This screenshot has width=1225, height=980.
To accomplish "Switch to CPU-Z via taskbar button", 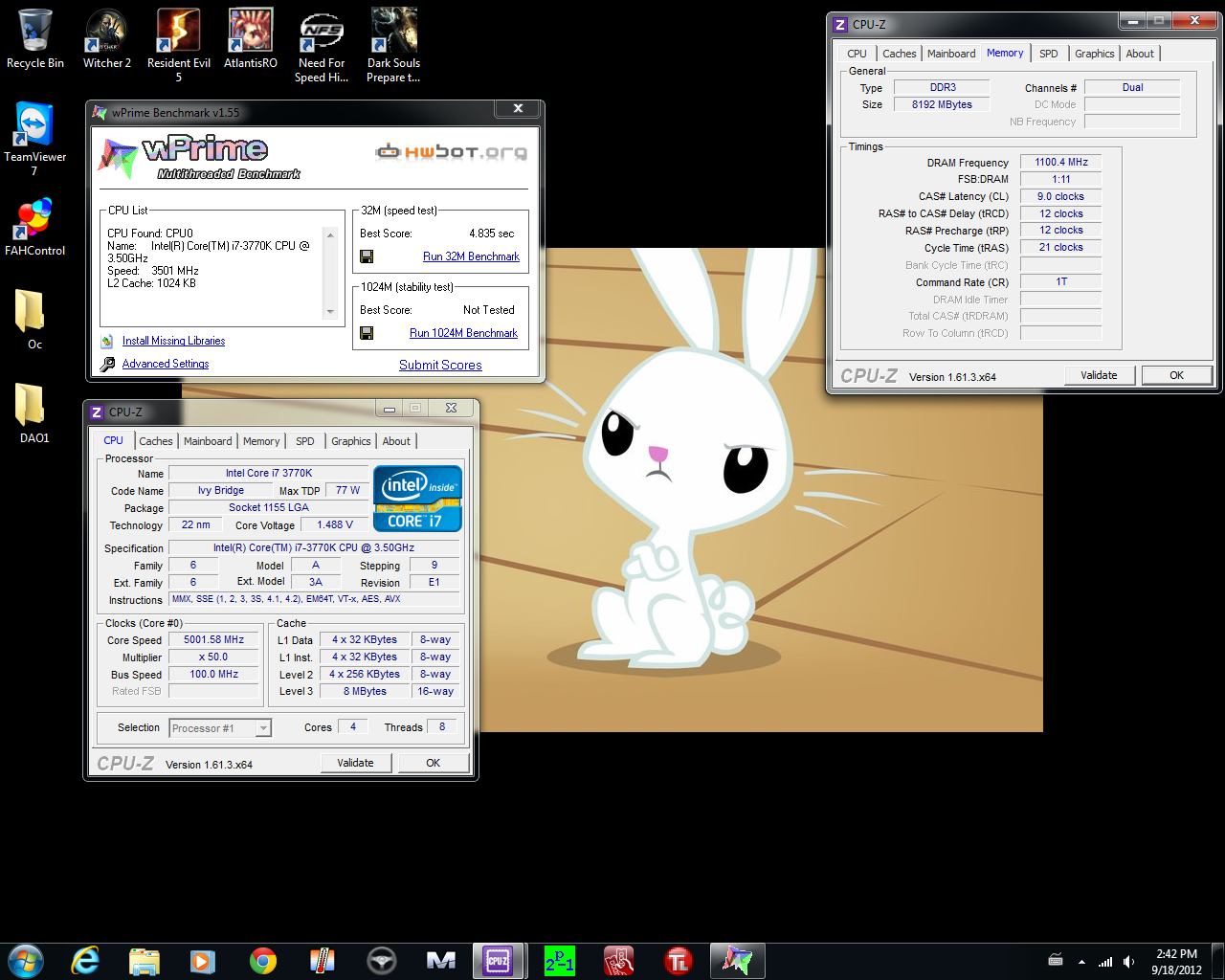I will pyautogui.click(x=499, y=961).
